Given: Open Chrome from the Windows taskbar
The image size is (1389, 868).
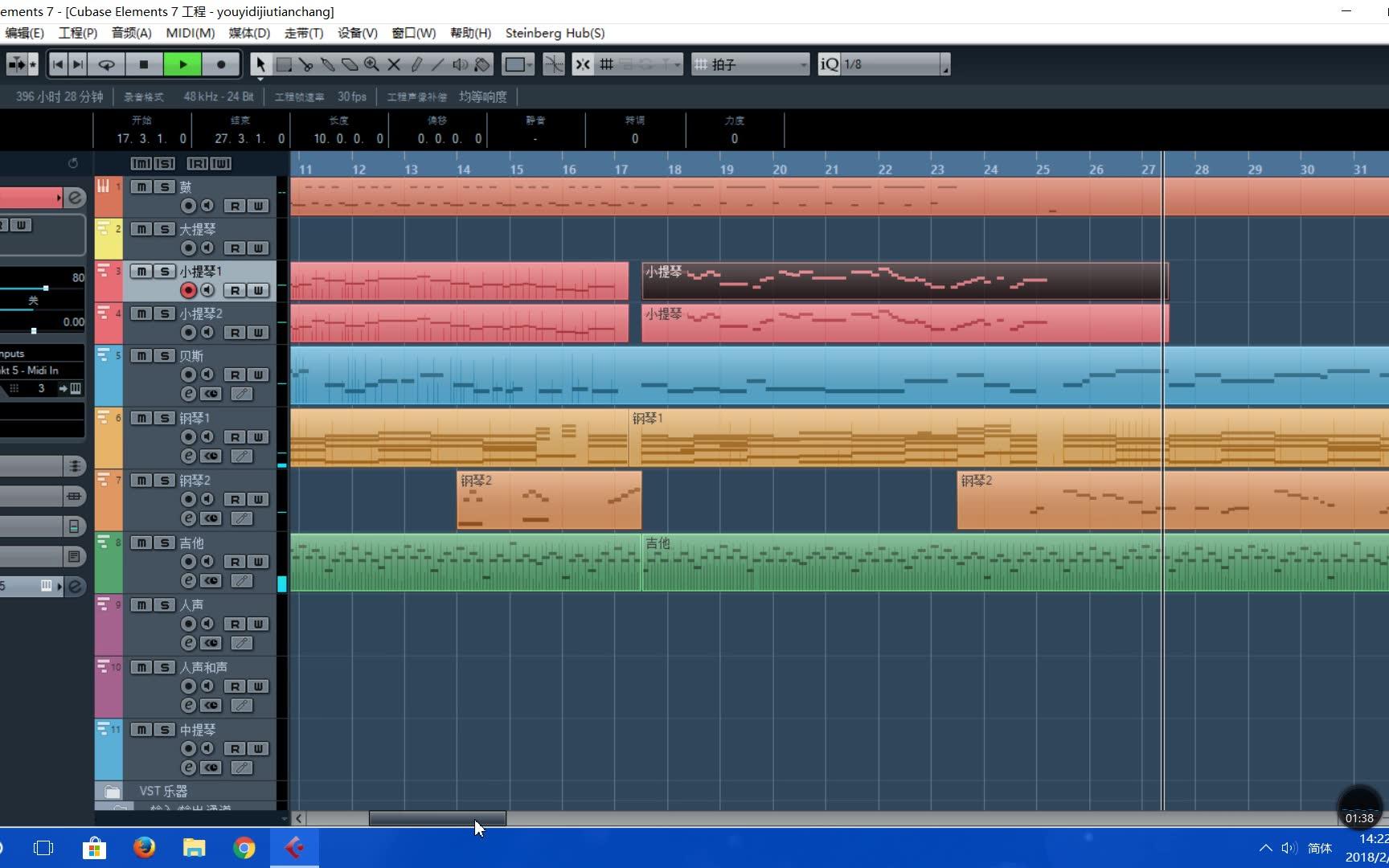Looking at the screenshot, I should [244, 848].
